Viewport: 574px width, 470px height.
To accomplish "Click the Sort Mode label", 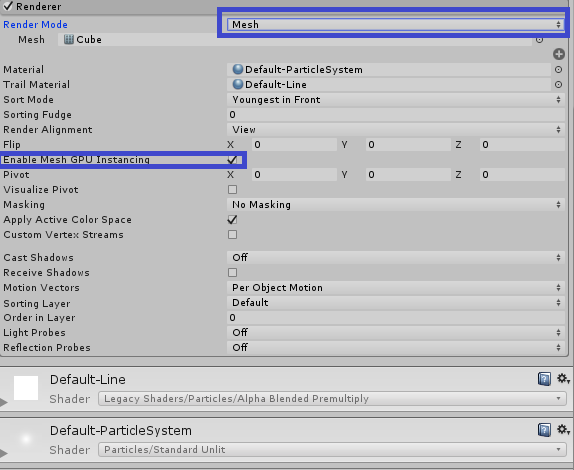I will pyautogui.click(x=29, y=100).
